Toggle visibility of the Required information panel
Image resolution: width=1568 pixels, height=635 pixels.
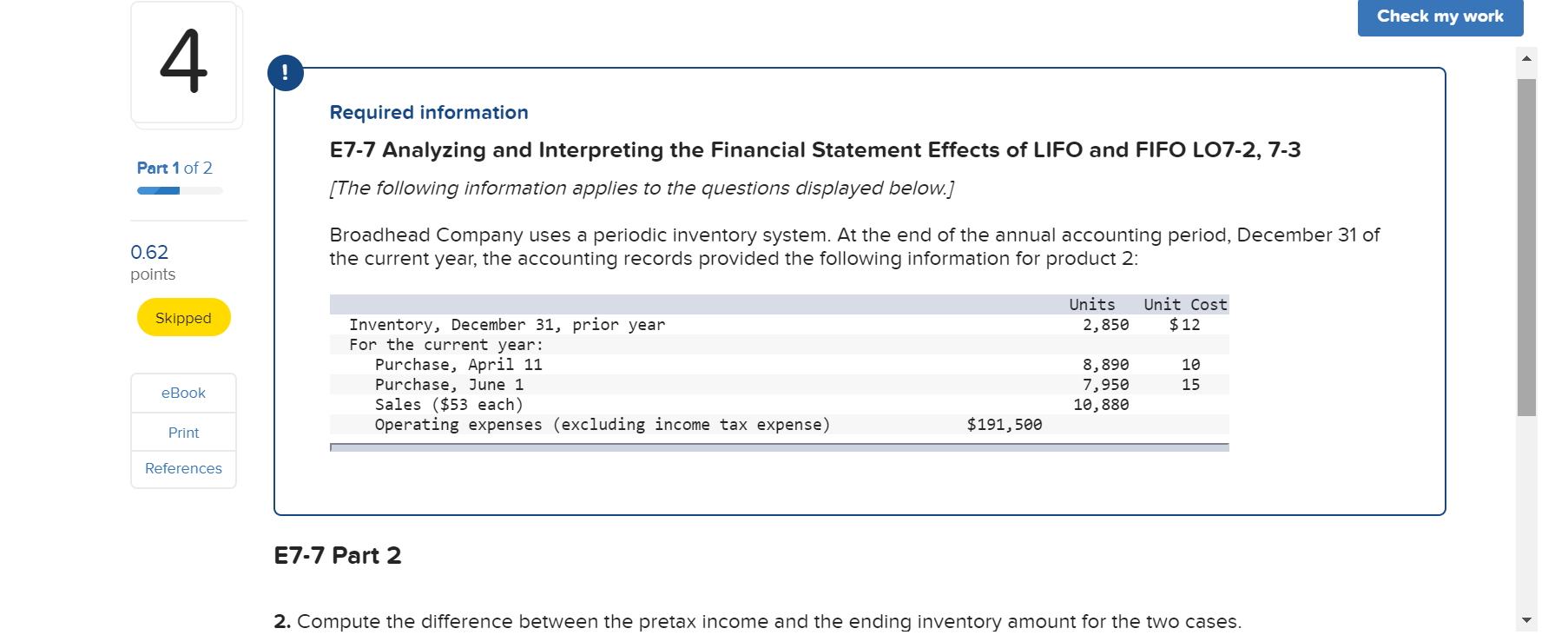(428, 112)
